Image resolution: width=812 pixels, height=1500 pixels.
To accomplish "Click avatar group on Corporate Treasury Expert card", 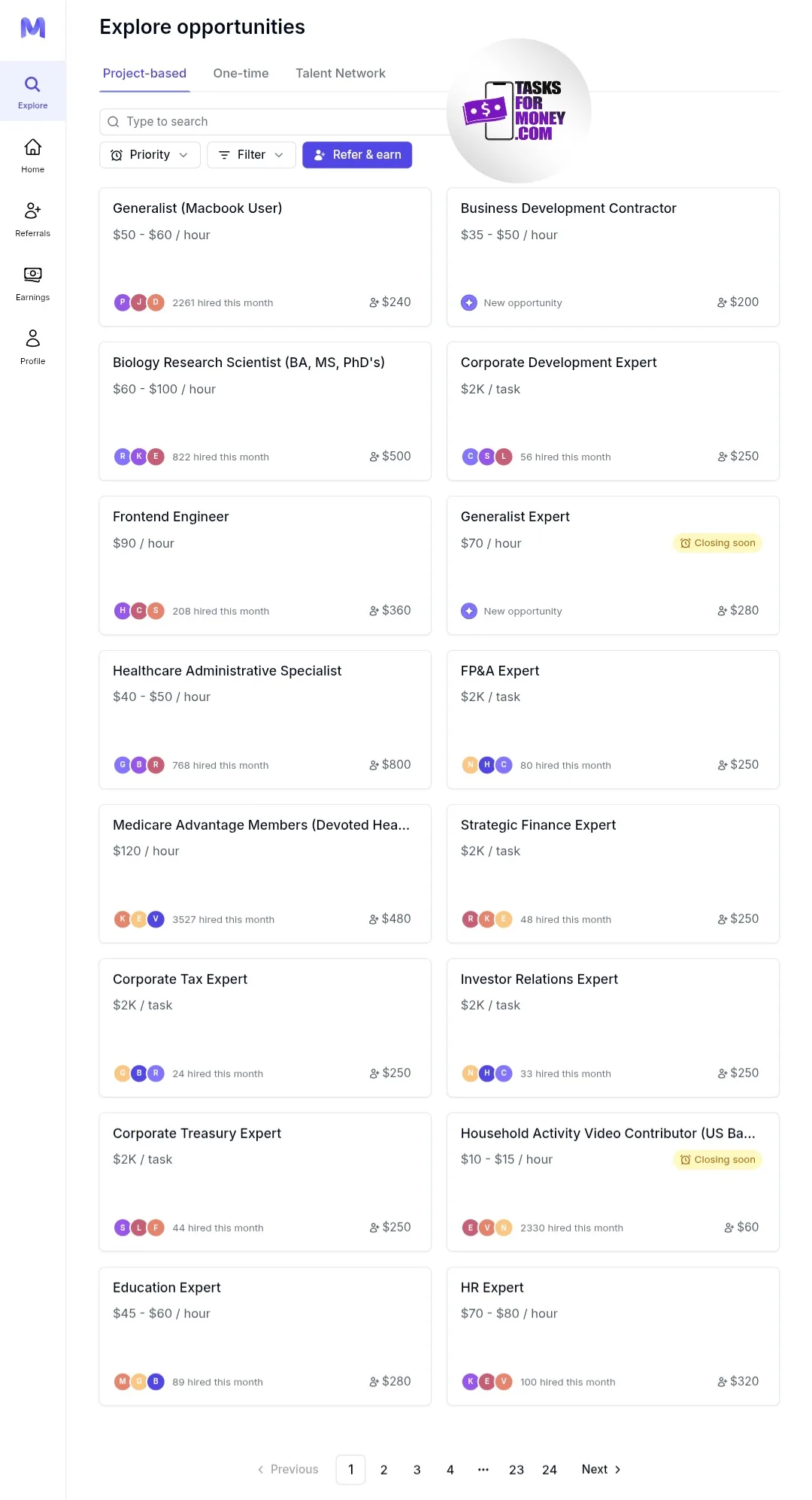I will click(139, 1228).
